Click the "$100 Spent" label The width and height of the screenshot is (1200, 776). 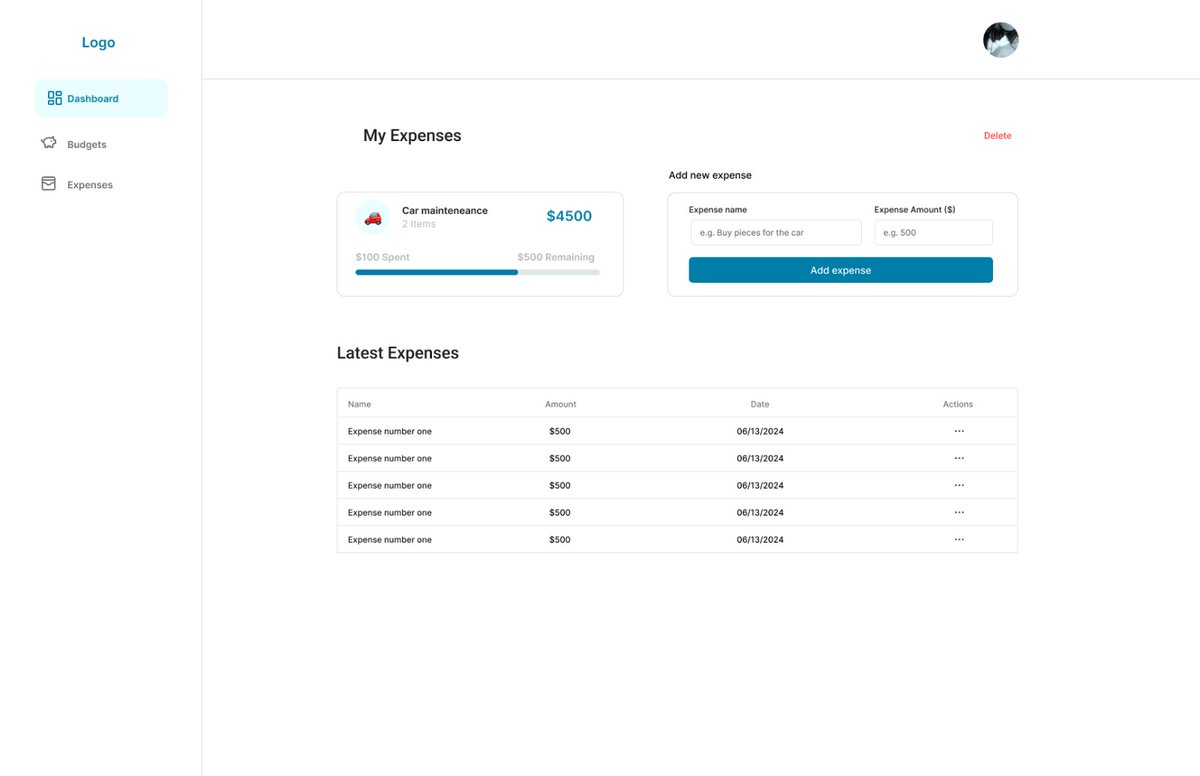coord(382,257)
